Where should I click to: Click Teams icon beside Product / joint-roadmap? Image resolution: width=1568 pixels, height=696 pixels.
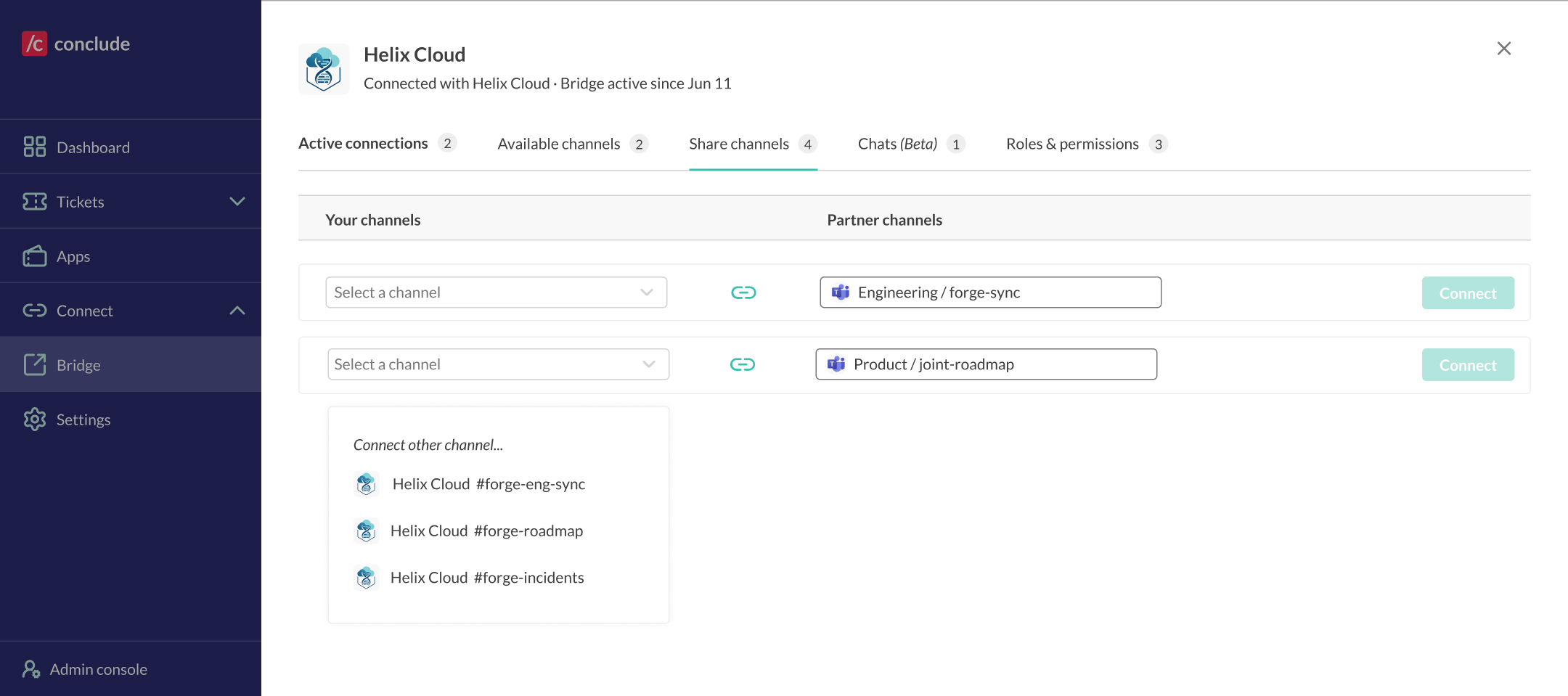(x=836, y=364)
